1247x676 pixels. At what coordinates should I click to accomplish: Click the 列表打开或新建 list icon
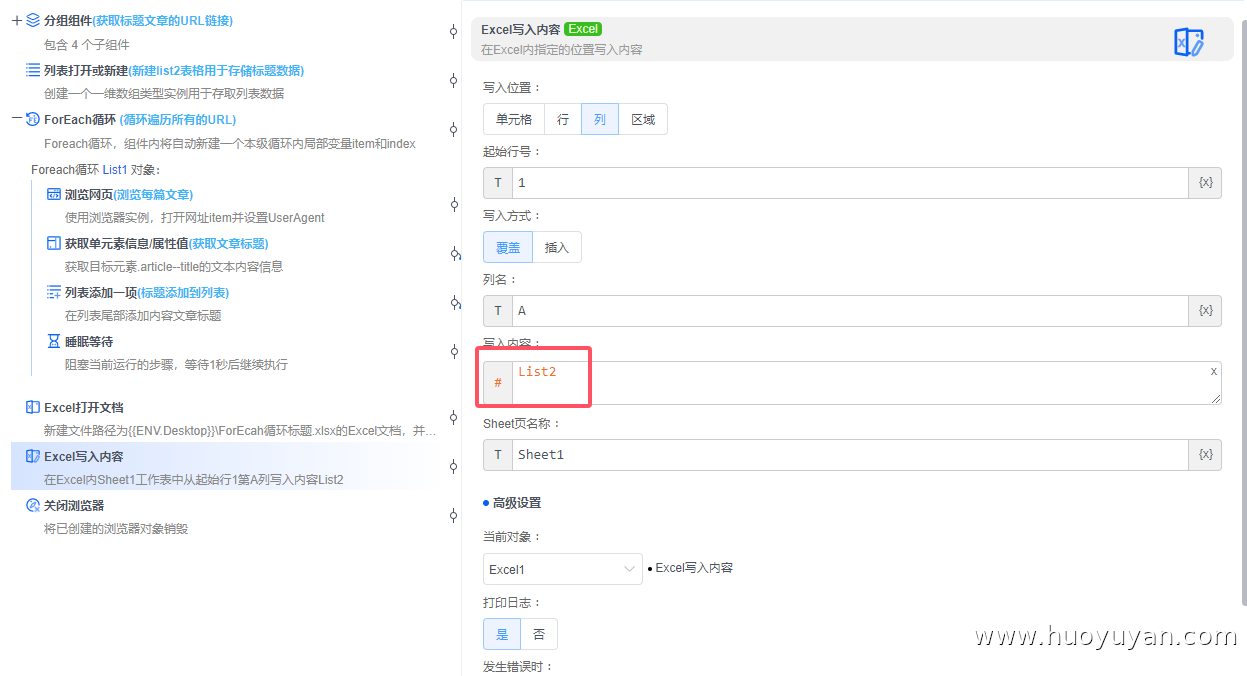point(33,70)
